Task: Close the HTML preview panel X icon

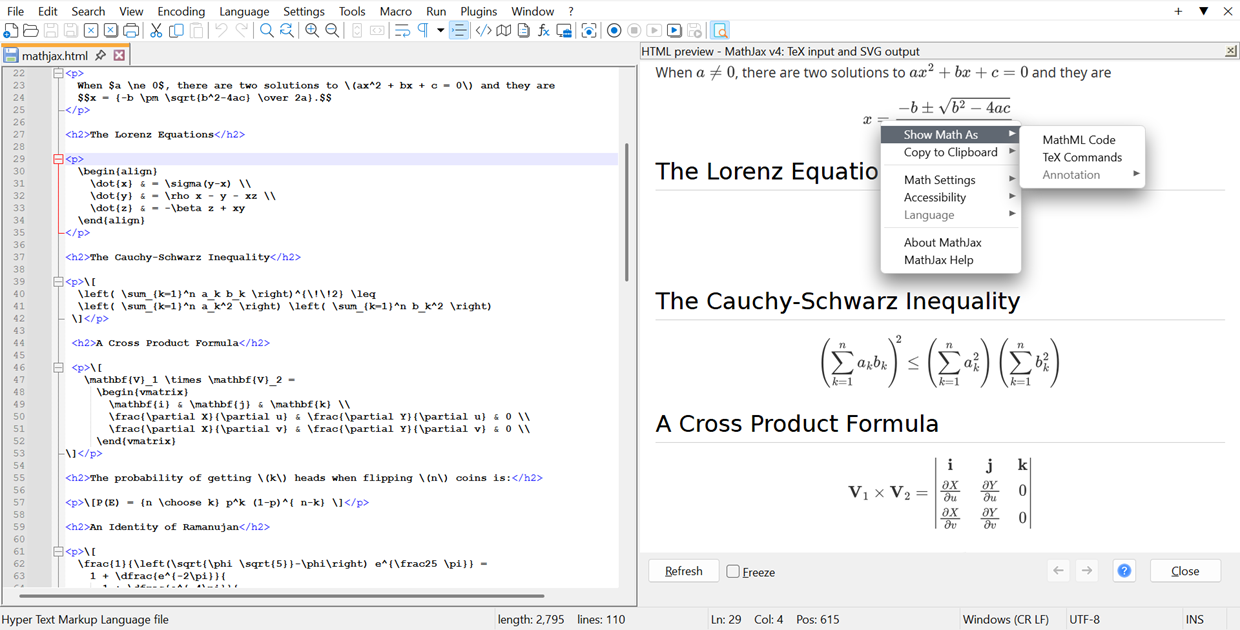Action: tap(1231, 51)
